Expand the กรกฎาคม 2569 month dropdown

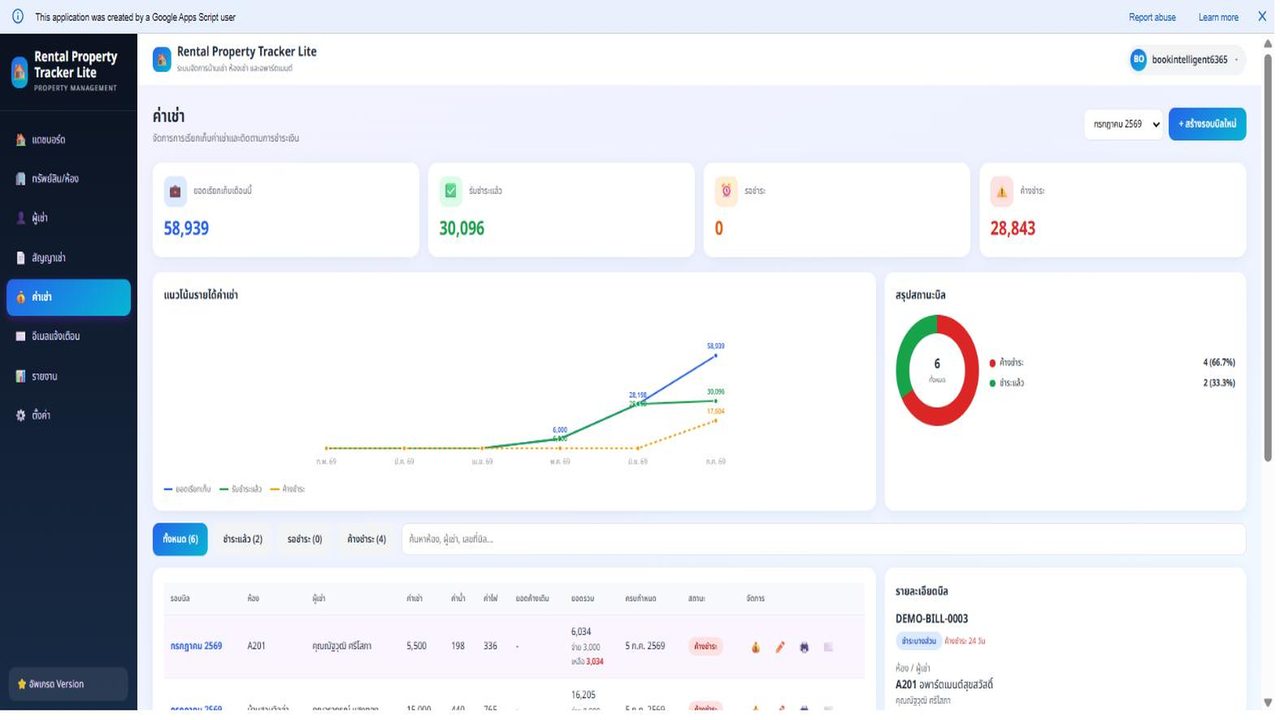tap(1125, 124)
